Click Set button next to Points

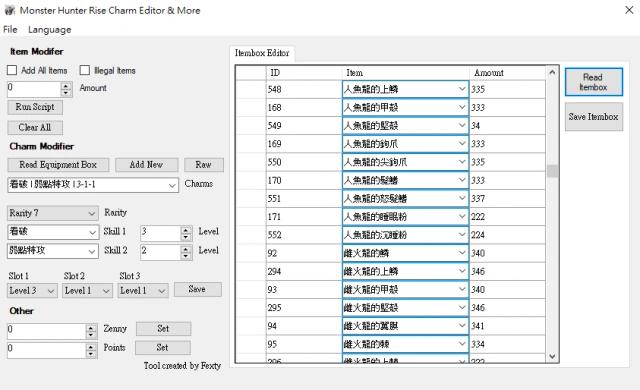coord(162,348)
